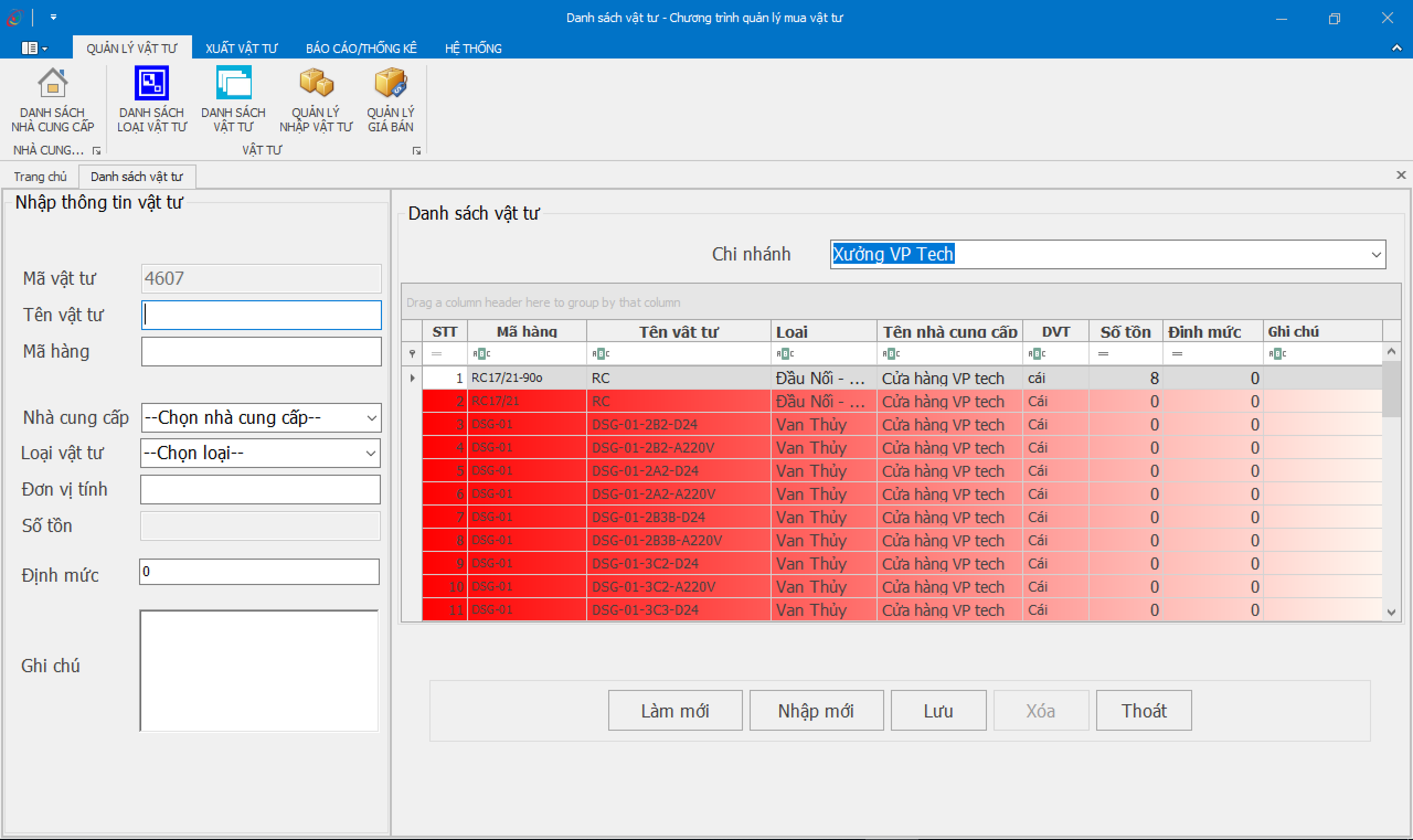The height and width of the screenshot is (840, 1413).
Task: Expand Chi nhánh branch dropdown
Action: coord(1375,255)
